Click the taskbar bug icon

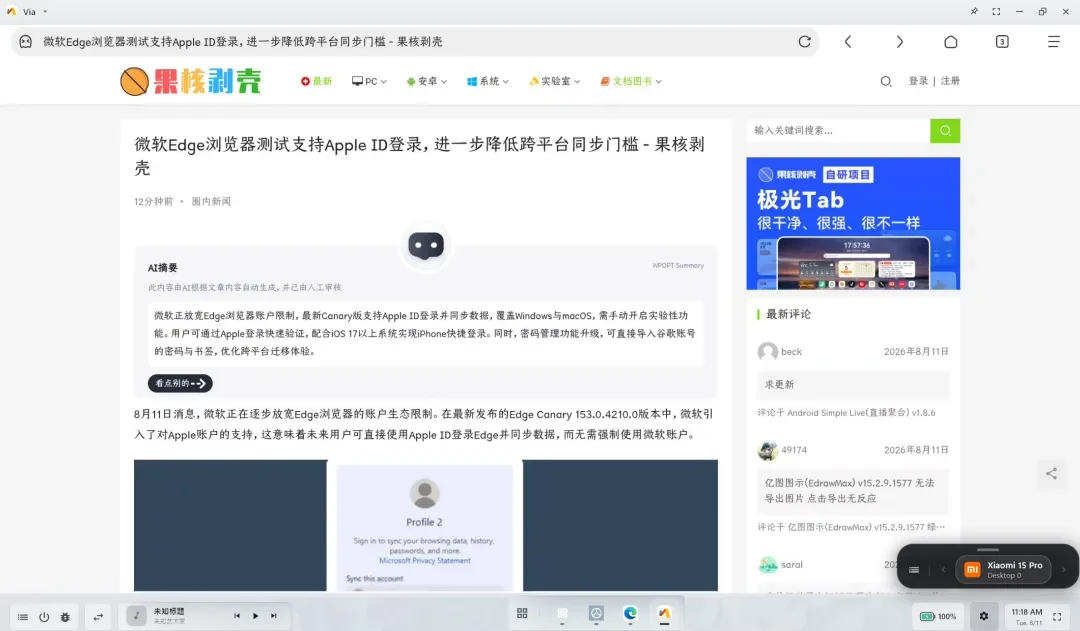point(65,617)
